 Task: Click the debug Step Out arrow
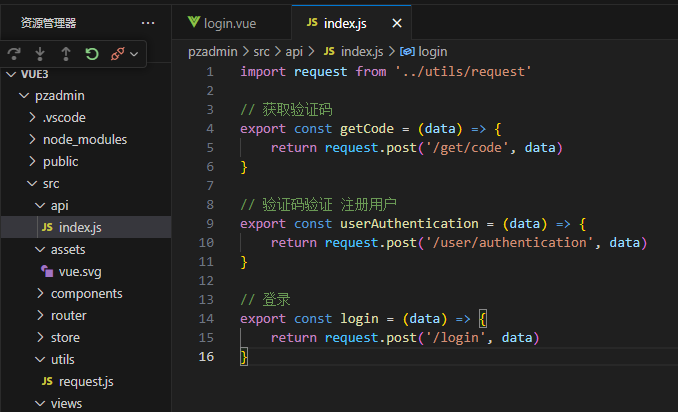(x=66, y=54)
